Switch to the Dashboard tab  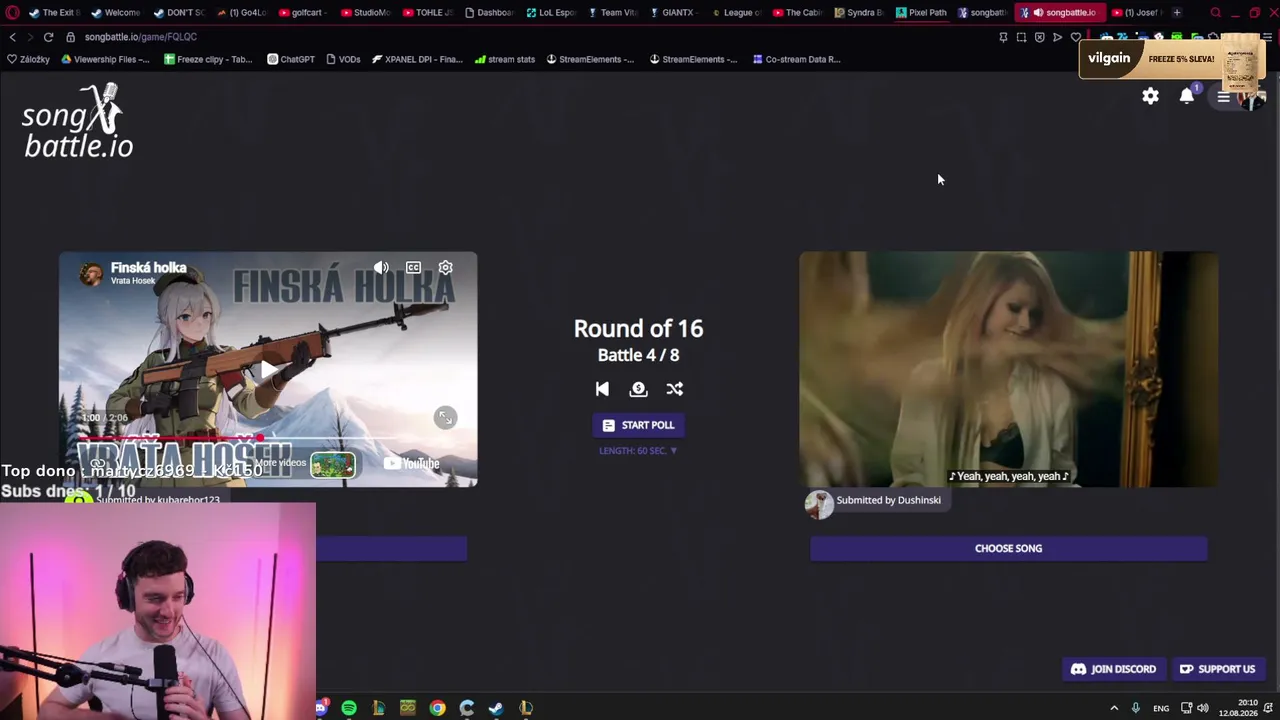point(488,13)
